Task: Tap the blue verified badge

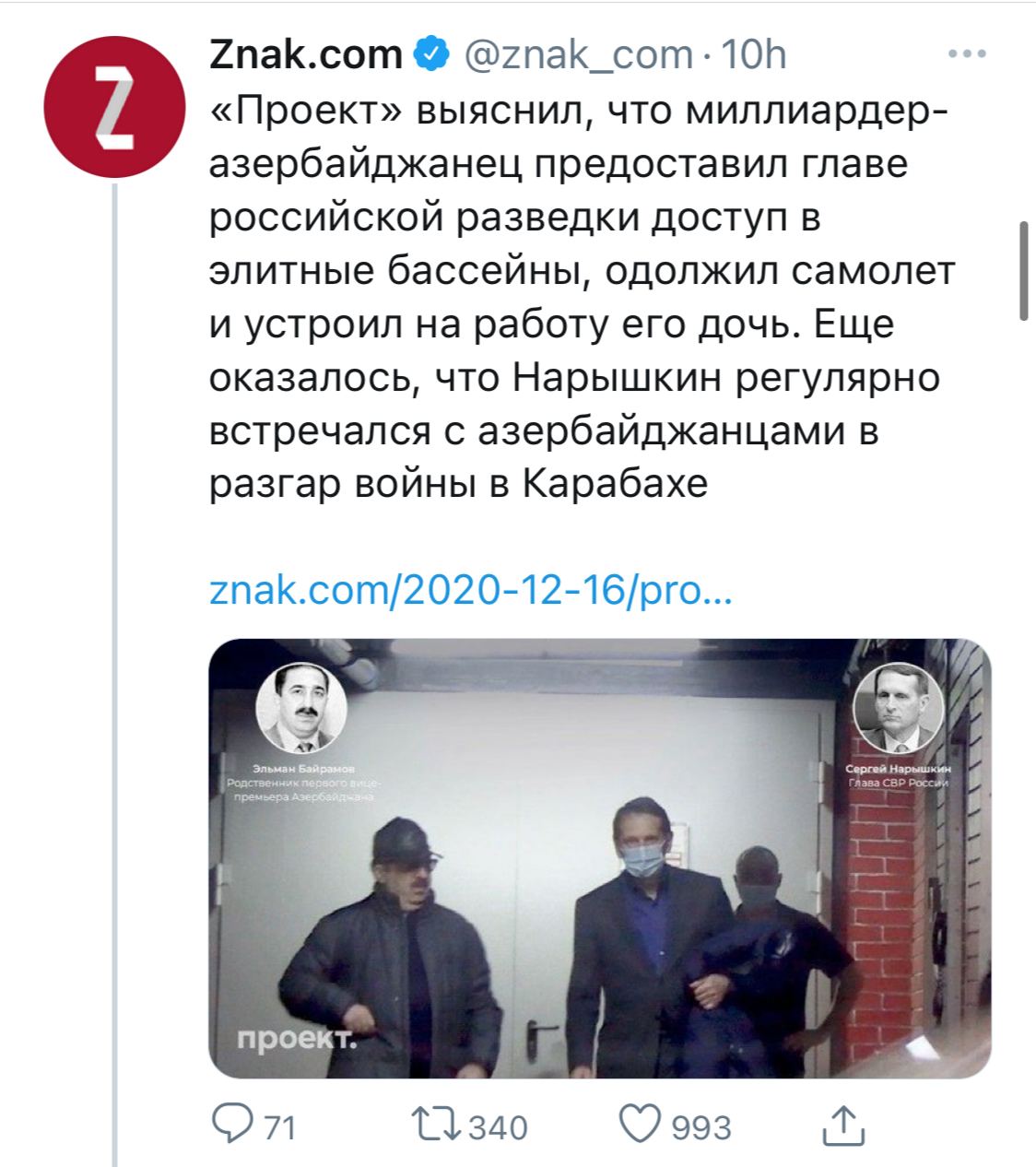Action: point(430,54)
